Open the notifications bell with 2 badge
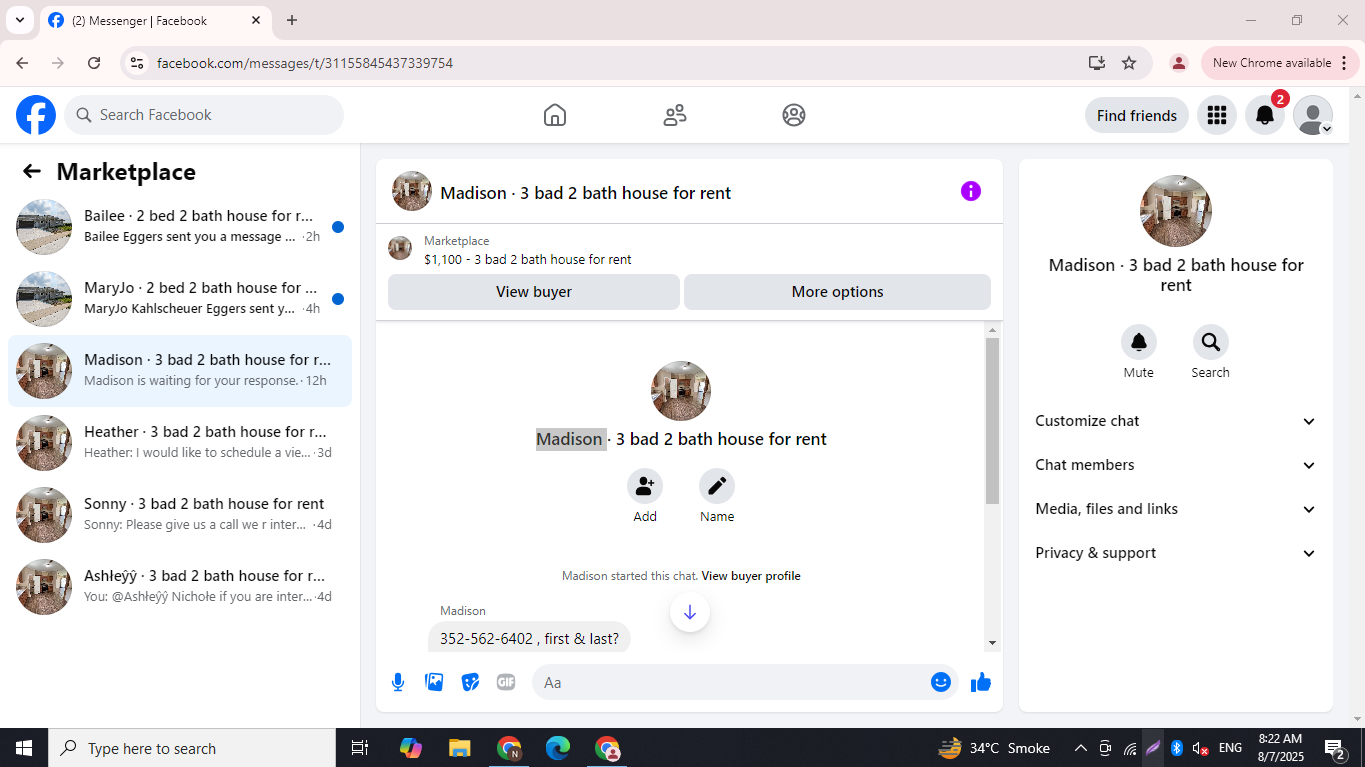The width and height of the screenshot is (1365, 767). 1265,115
